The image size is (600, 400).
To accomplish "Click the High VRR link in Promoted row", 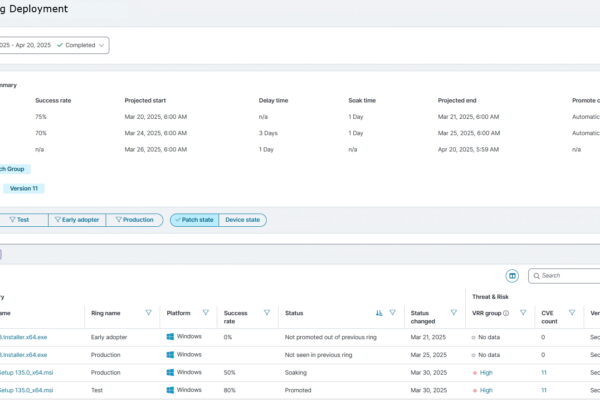I will 486,390.
